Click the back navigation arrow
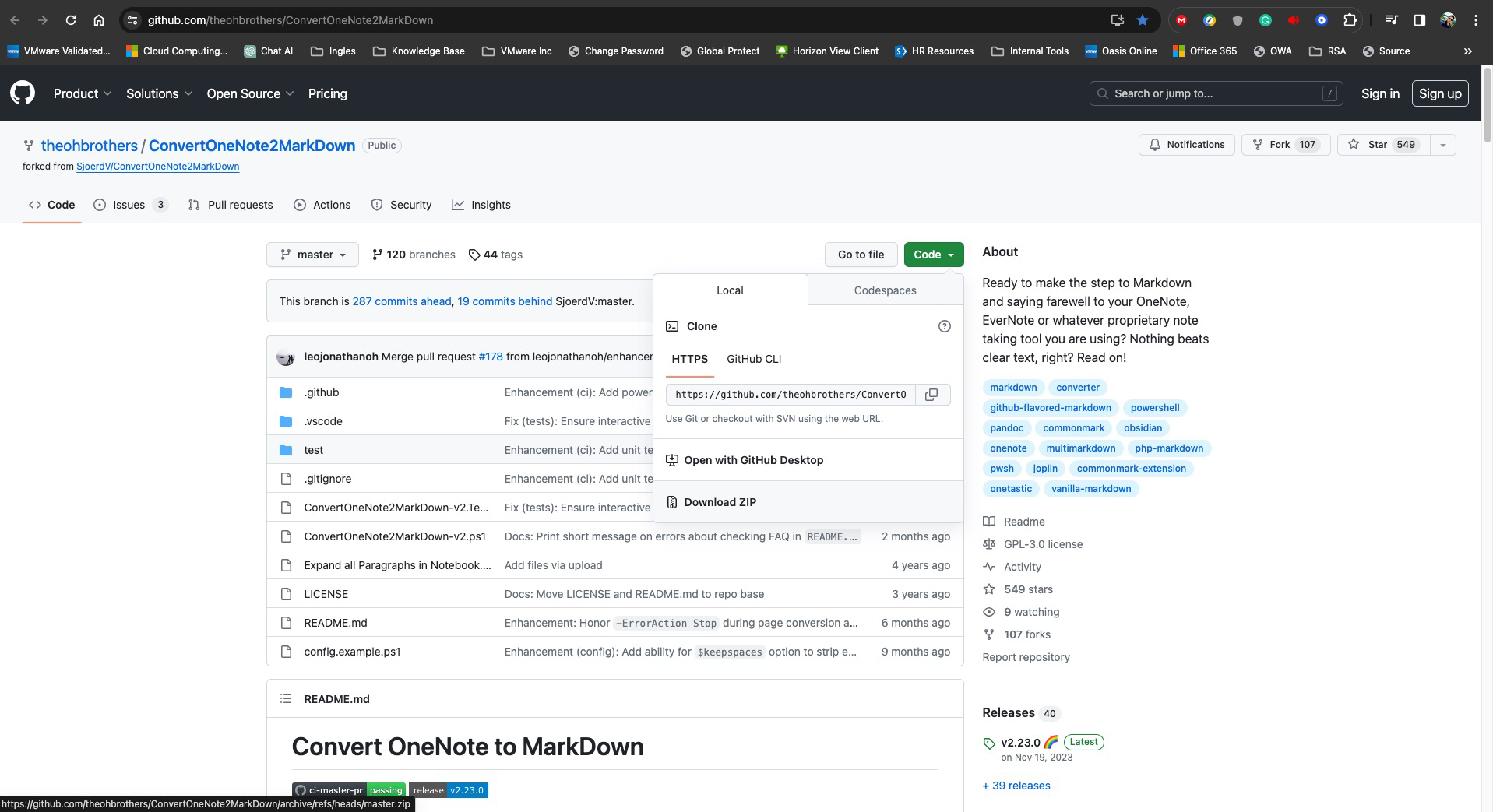 pos(15,20)
